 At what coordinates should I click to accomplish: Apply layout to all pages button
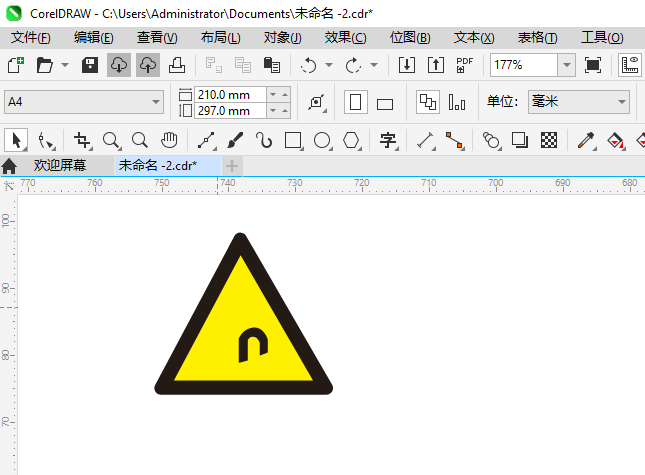(x=428, y=102)
